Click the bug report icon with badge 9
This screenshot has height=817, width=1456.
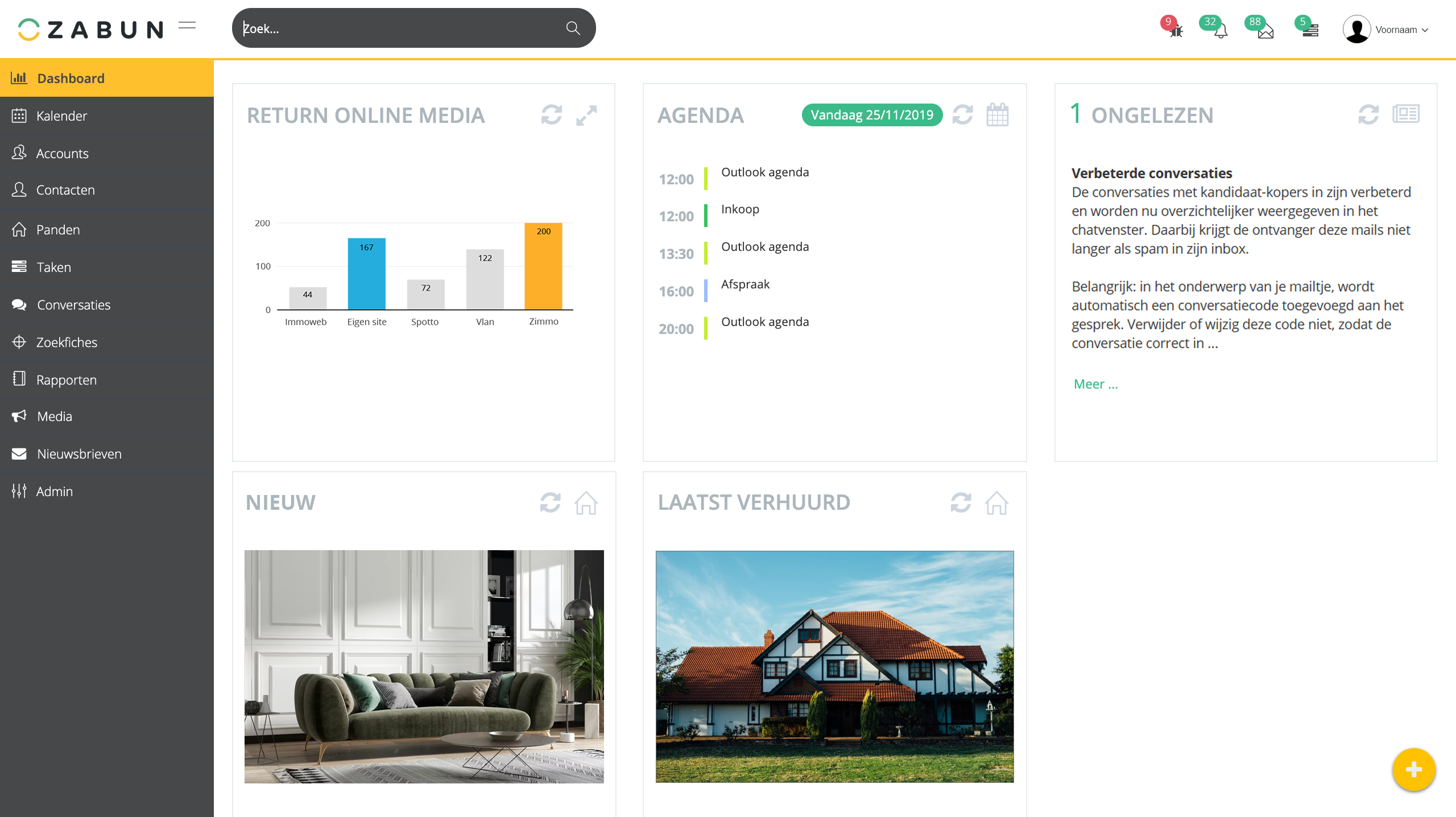1175,30
